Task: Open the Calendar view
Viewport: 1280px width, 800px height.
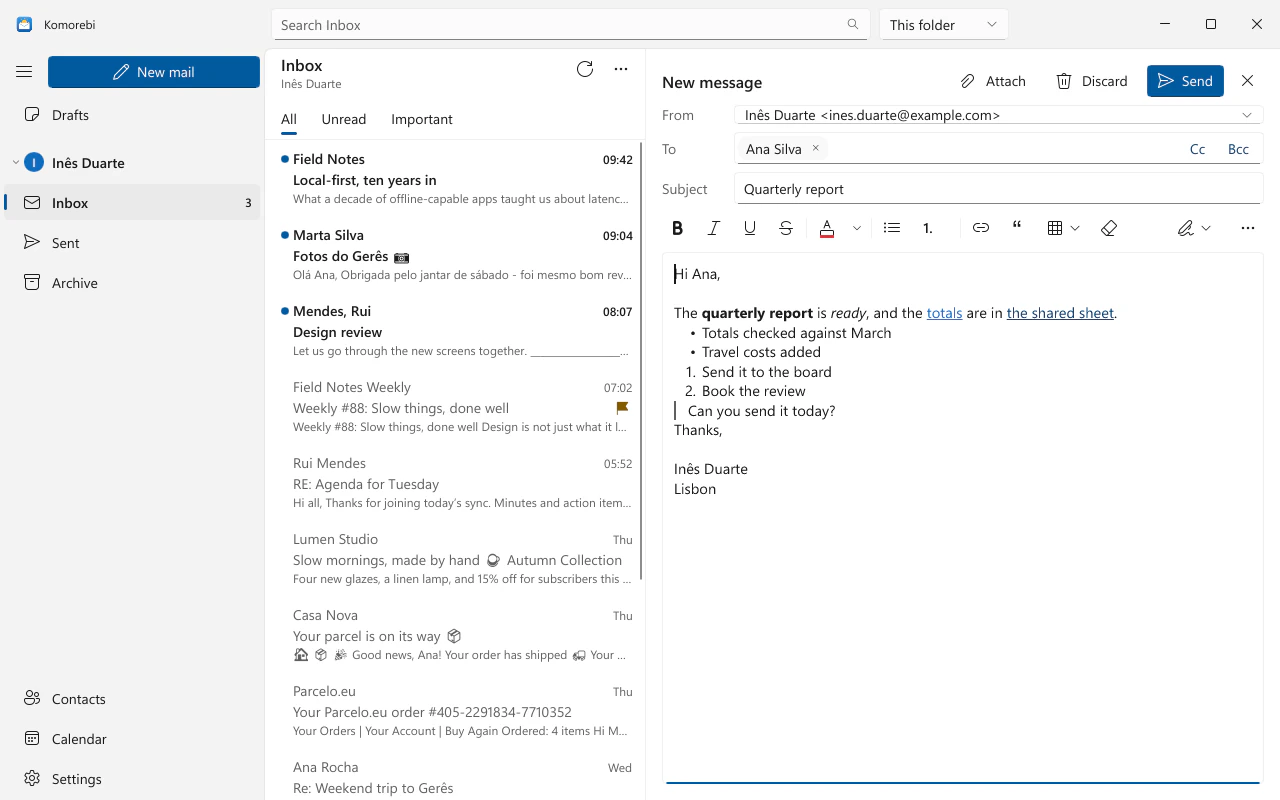Action: (x=132, y=739)
